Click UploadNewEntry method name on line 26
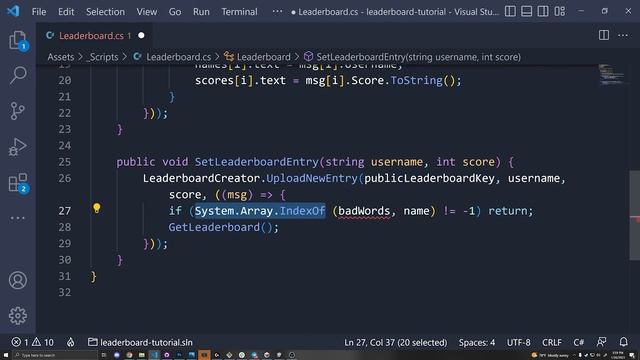This screenshot has height=360, width=640. coord(312,178)
